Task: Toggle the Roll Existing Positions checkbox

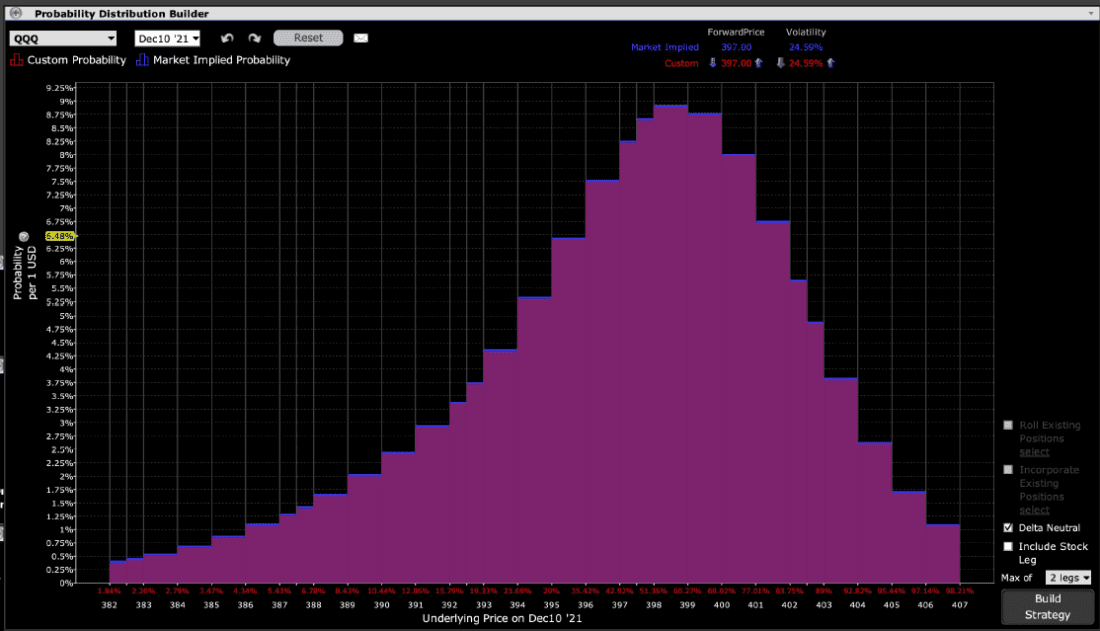Action: [x=1008, y=425]
